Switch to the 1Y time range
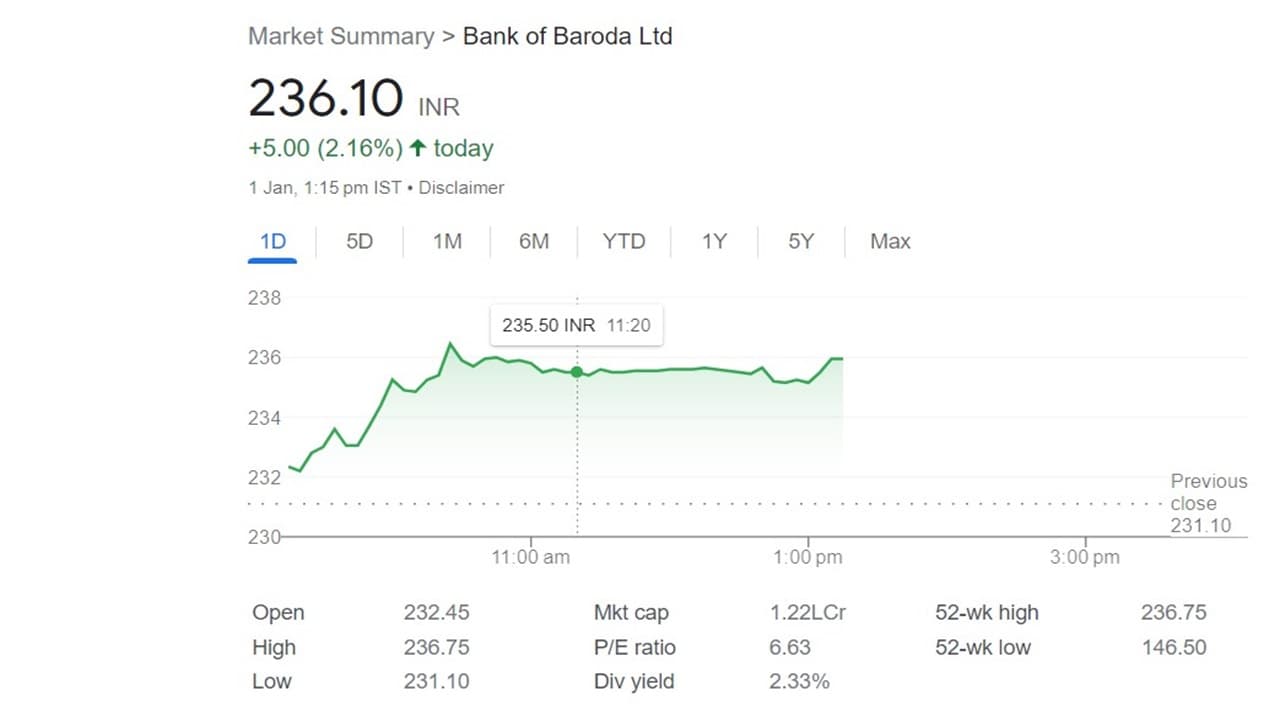1280x720 pixels. coord(714,242)
